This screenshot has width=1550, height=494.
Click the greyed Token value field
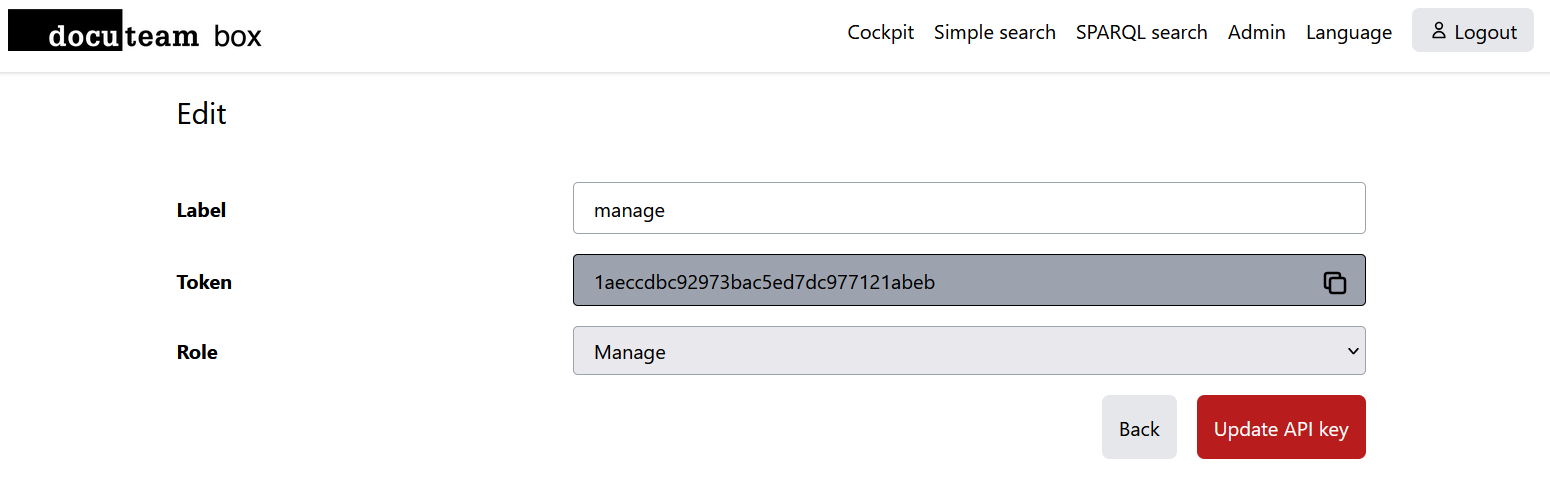point(940,281)
